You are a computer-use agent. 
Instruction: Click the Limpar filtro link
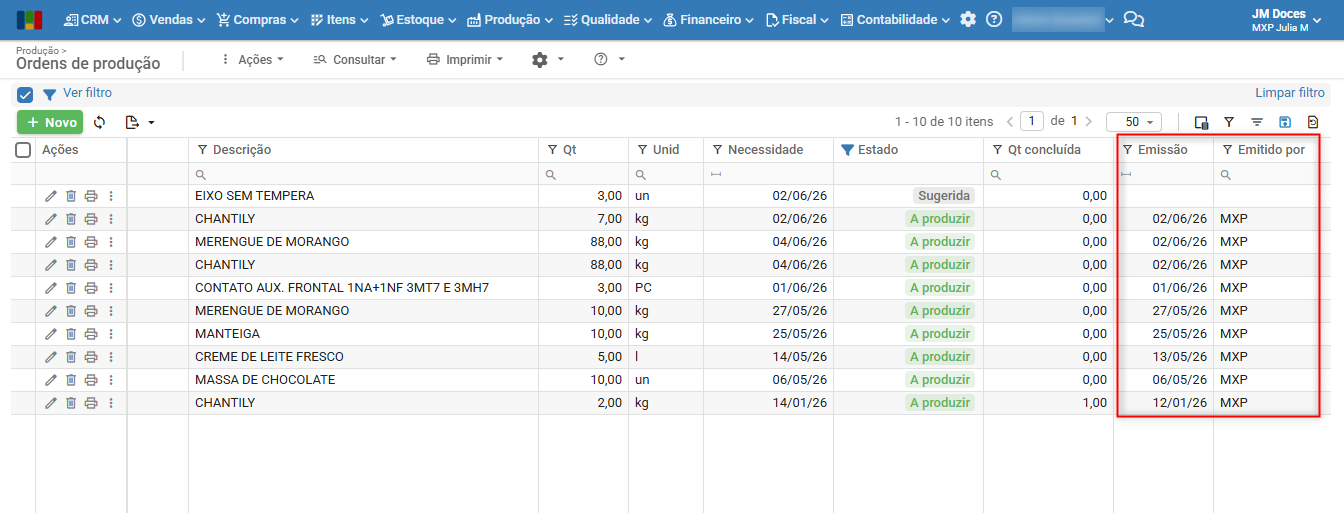point(1290,93)
